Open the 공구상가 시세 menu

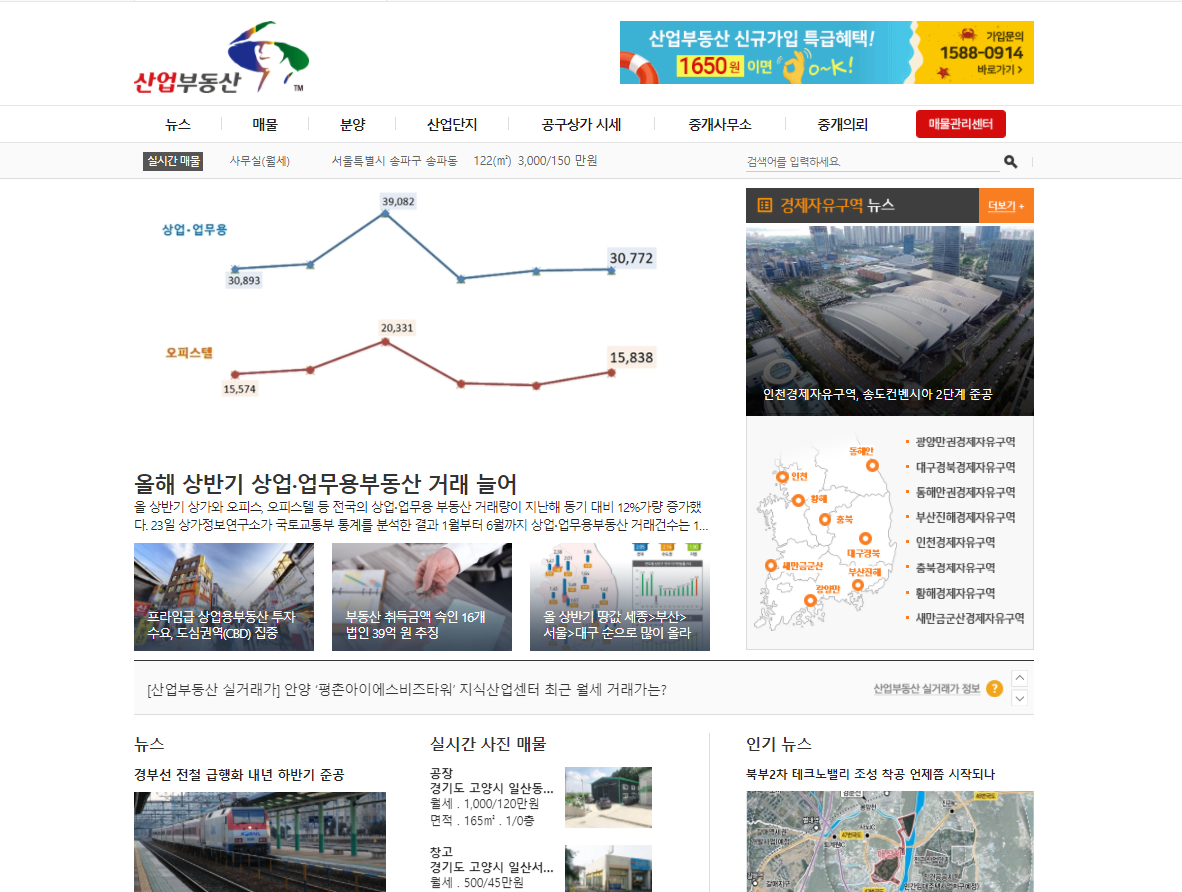581,125
